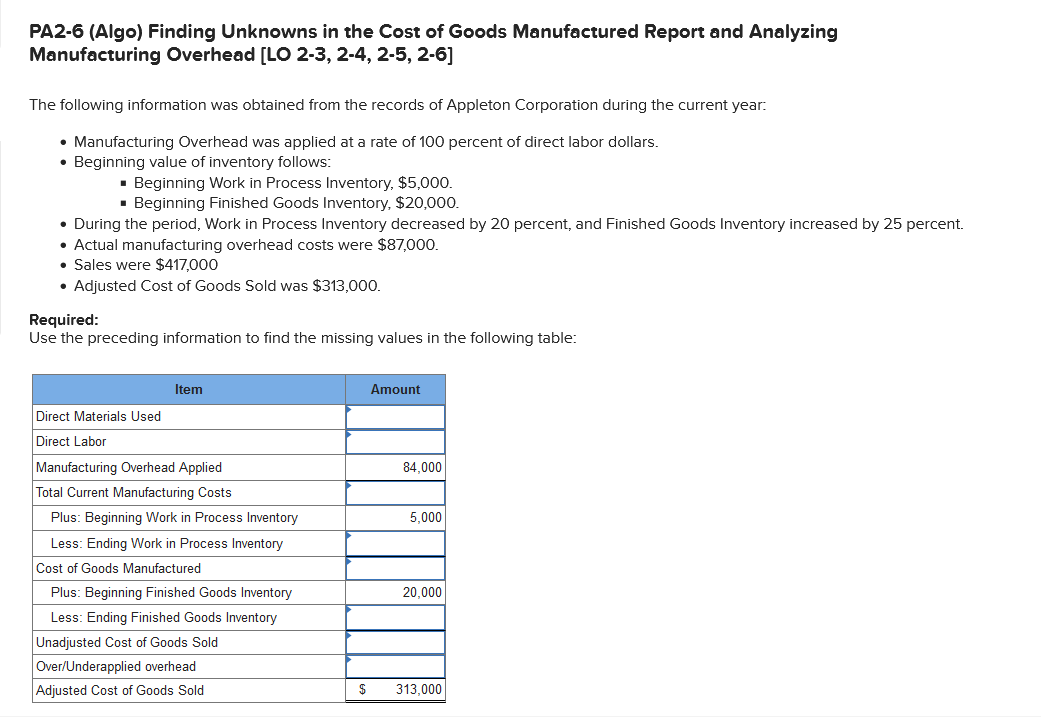Select the Amount column header
The image size is (1041, 718).
point(395,389)
